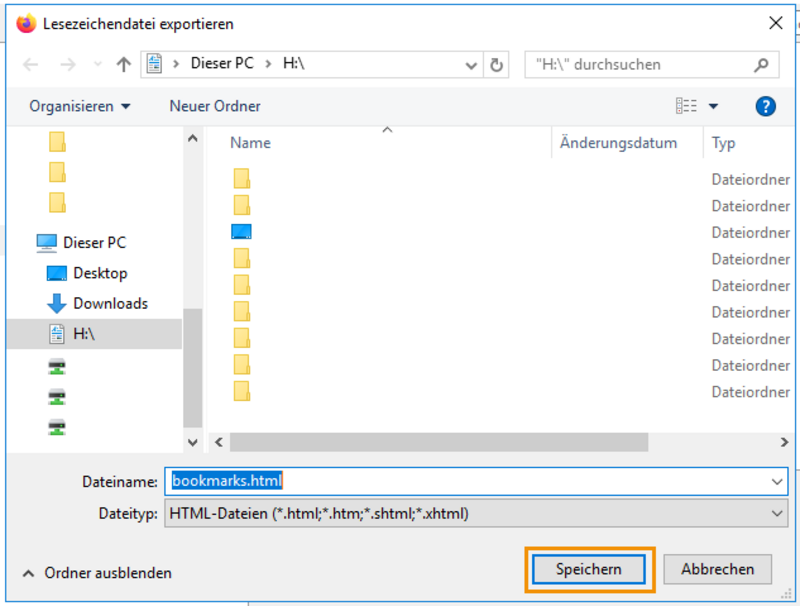800x606 pixels.
Task: Open the Organisieren menu
Action: pos(80,106)
